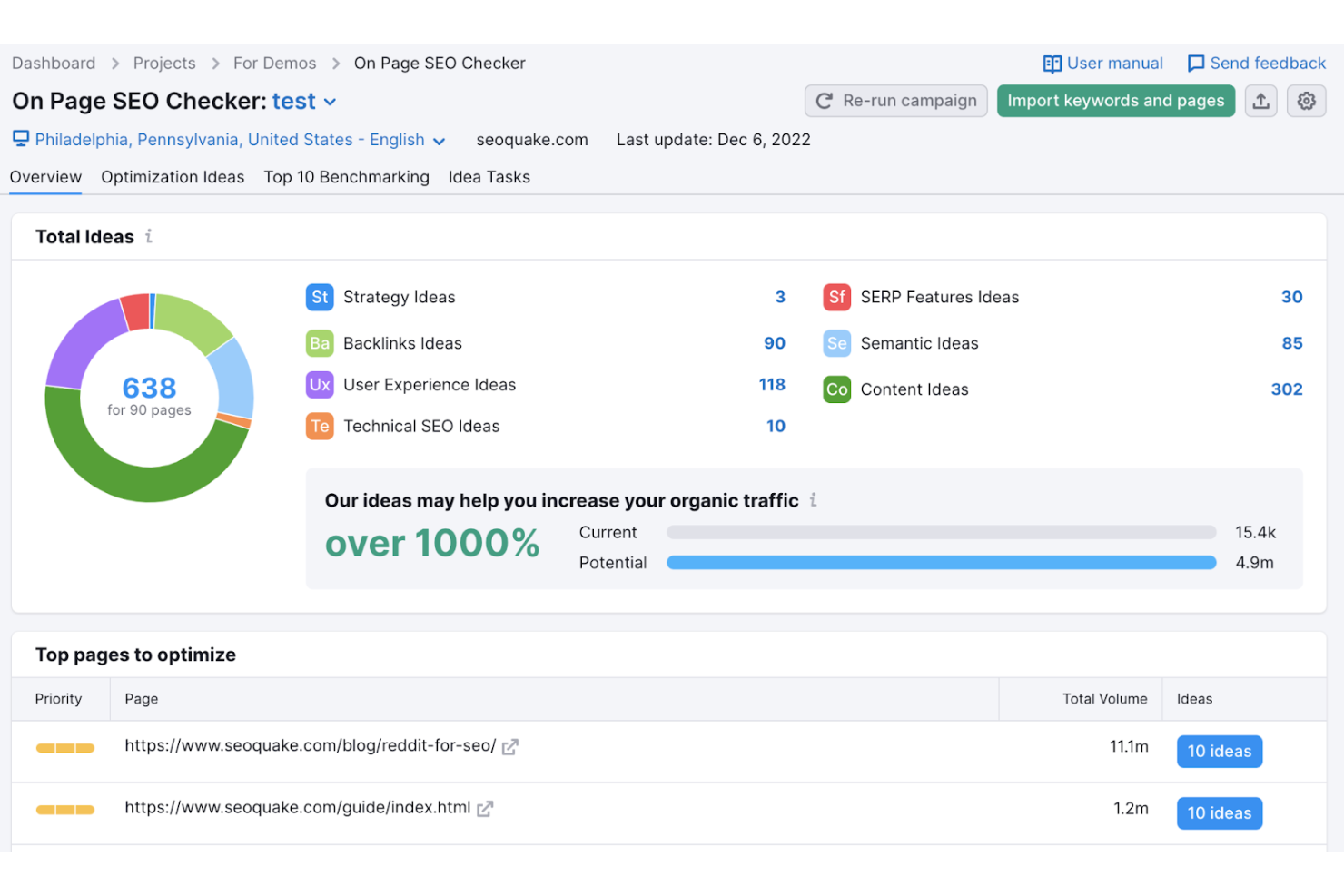Click the User Experience Ideas count 118
Image resolution: width=1344 pixels, height=896 pixels.
(772, 385)
